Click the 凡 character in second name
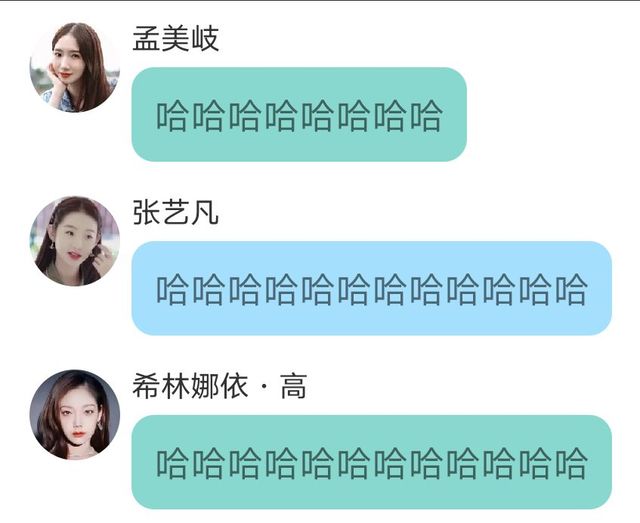The image size is (640, 523). [x=205, y=212]
